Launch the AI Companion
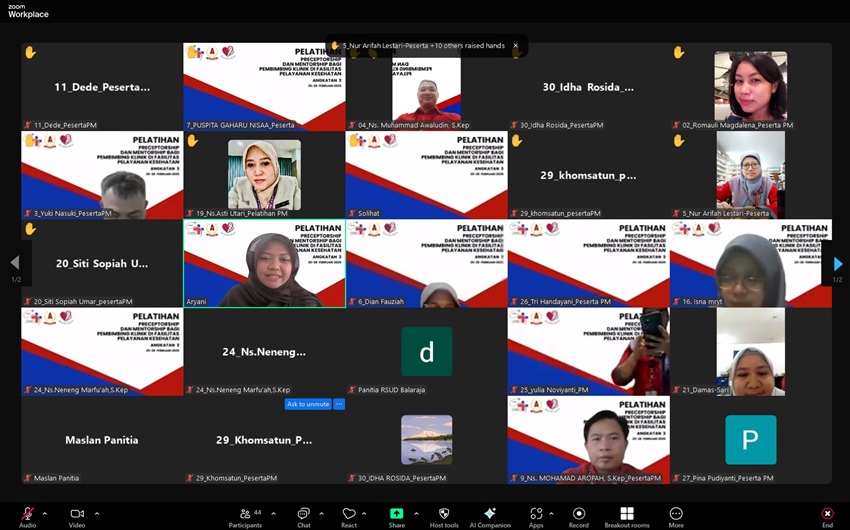The height and width of the screenshot is (530, 850). coord(490,513)
